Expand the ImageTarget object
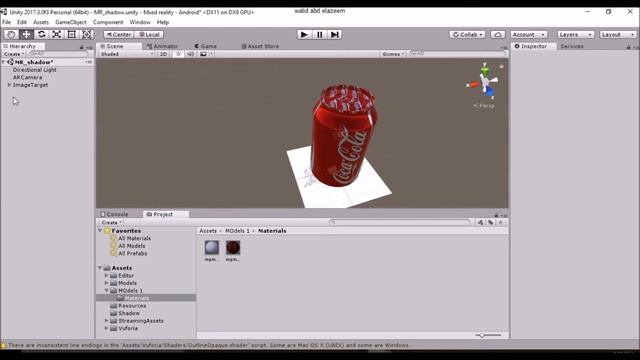The height and width of the screenshot is (360, 640). 9,85
